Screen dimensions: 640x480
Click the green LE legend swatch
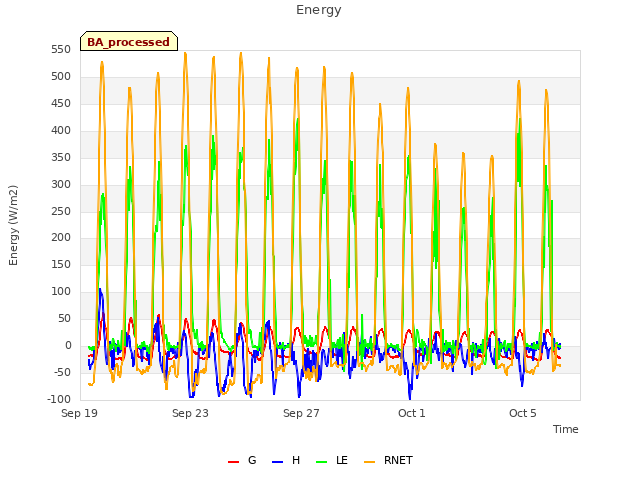(x=322, y=462)
